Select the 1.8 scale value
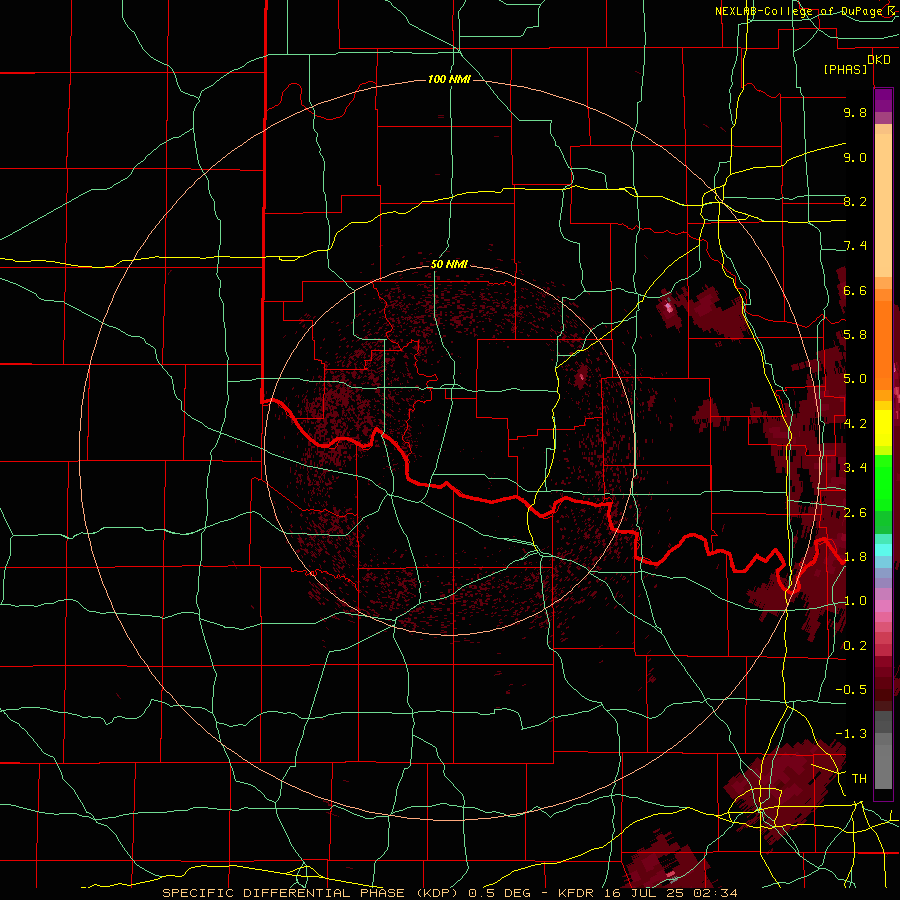 pyautogui.click(x=855, y=557)
